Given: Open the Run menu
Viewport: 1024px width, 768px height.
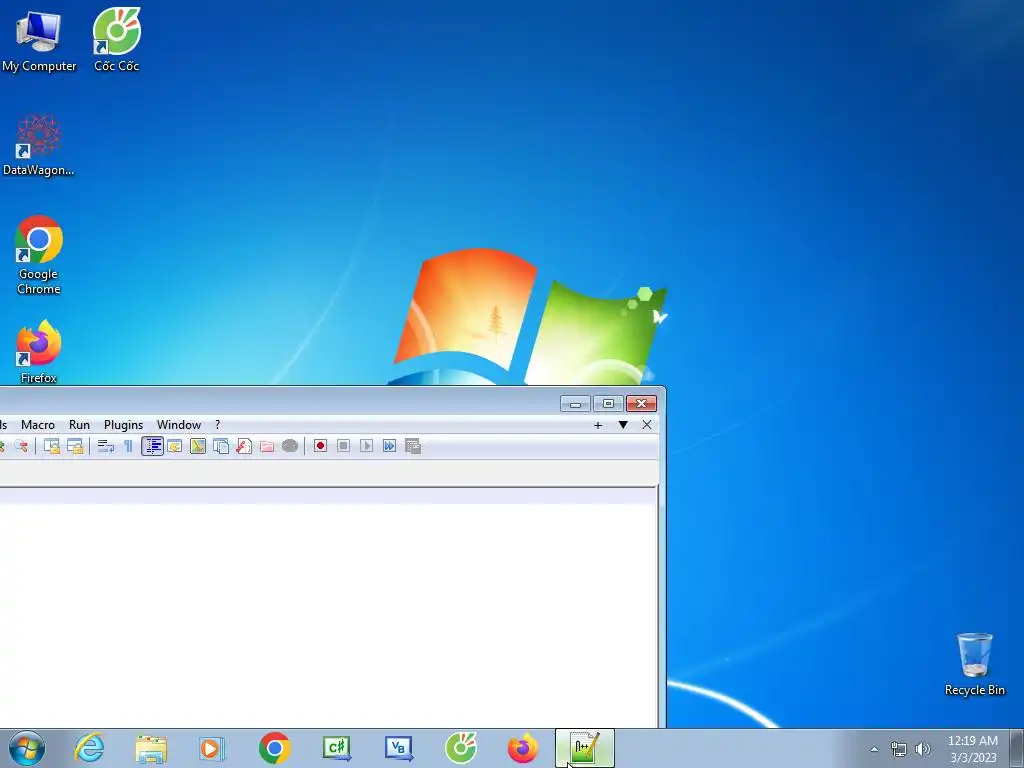Looking at the screenshot, I should [80, 424].
